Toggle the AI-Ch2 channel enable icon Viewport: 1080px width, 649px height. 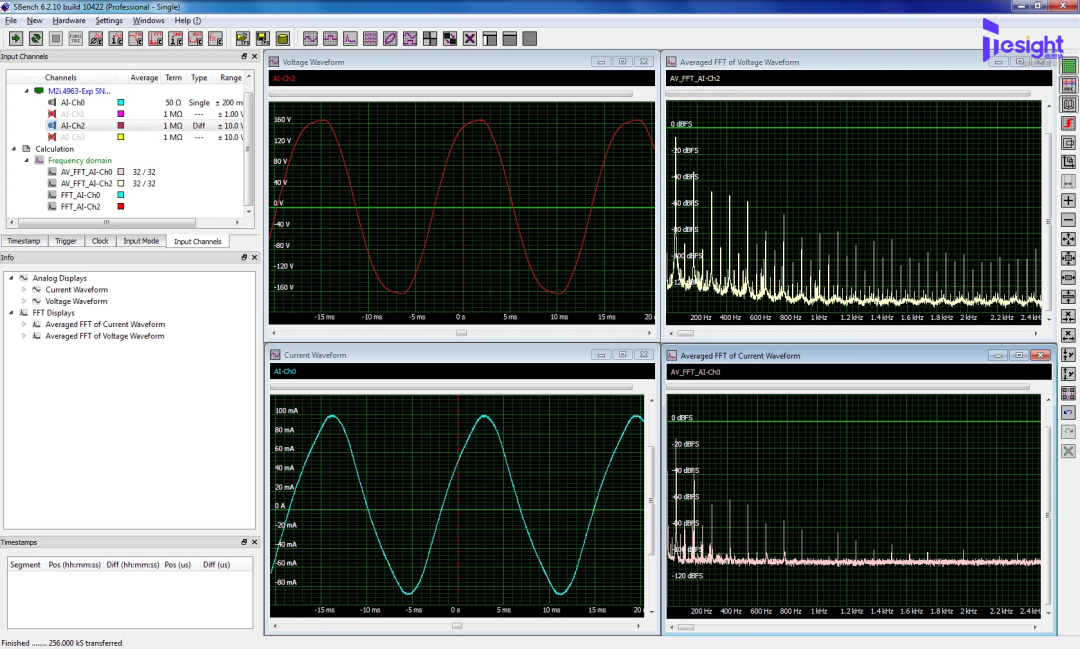click(52, 125)
